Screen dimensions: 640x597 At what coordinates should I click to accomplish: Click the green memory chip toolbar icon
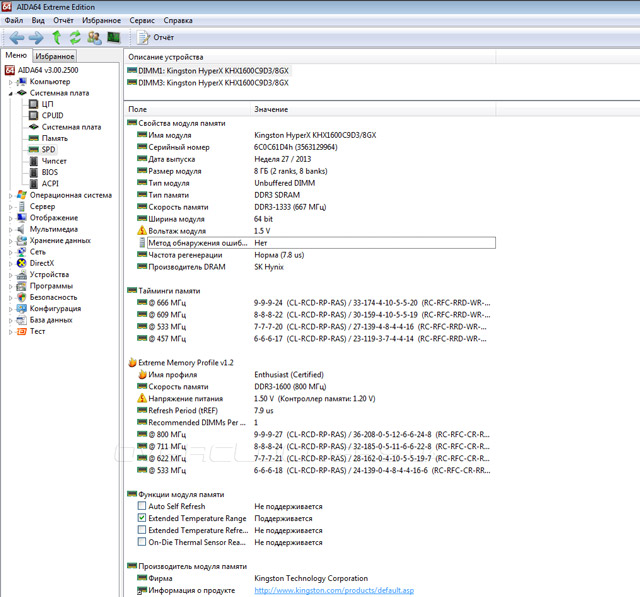pos(113,38)
